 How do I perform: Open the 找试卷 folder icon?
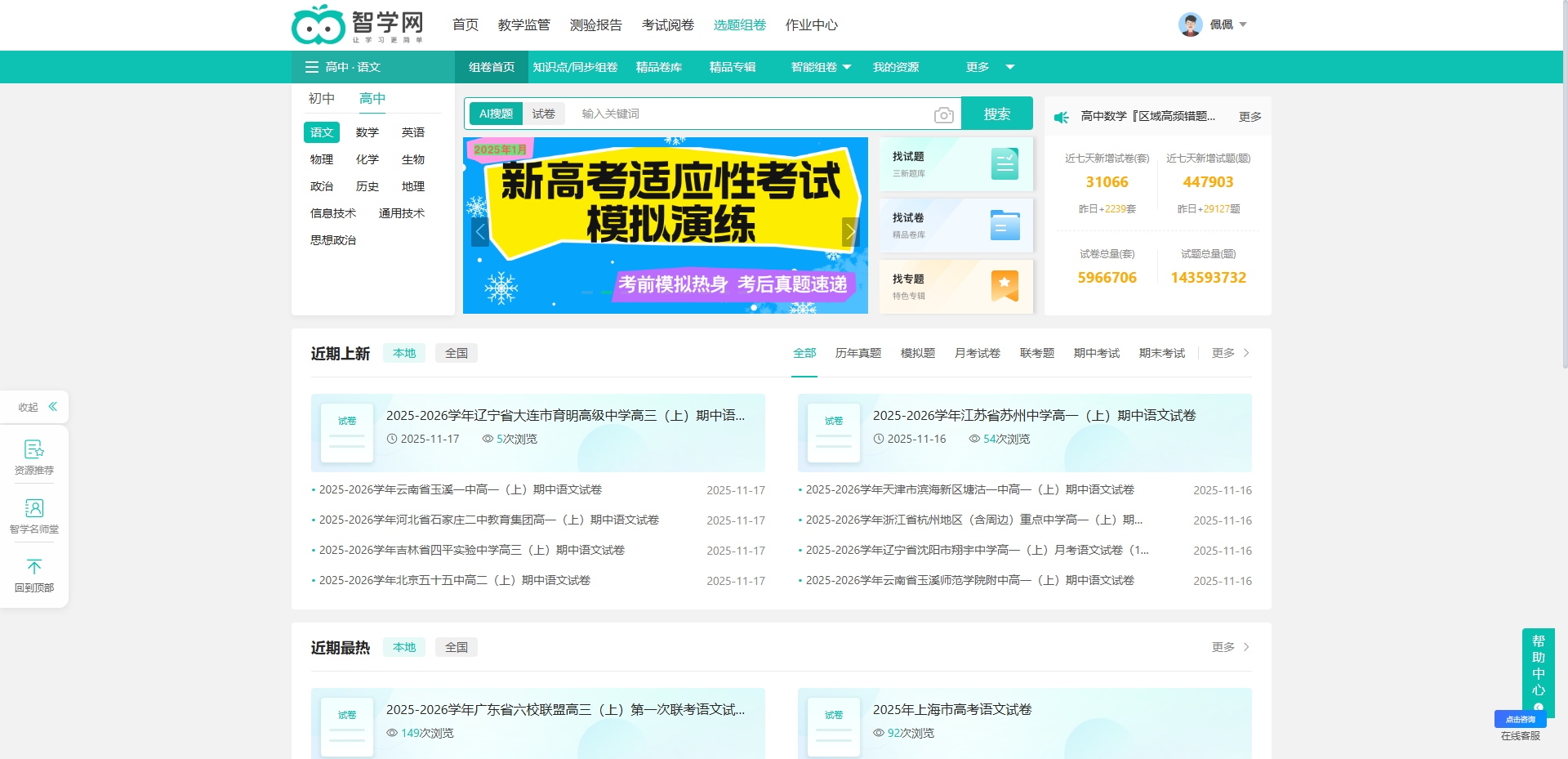[1004, 225]
